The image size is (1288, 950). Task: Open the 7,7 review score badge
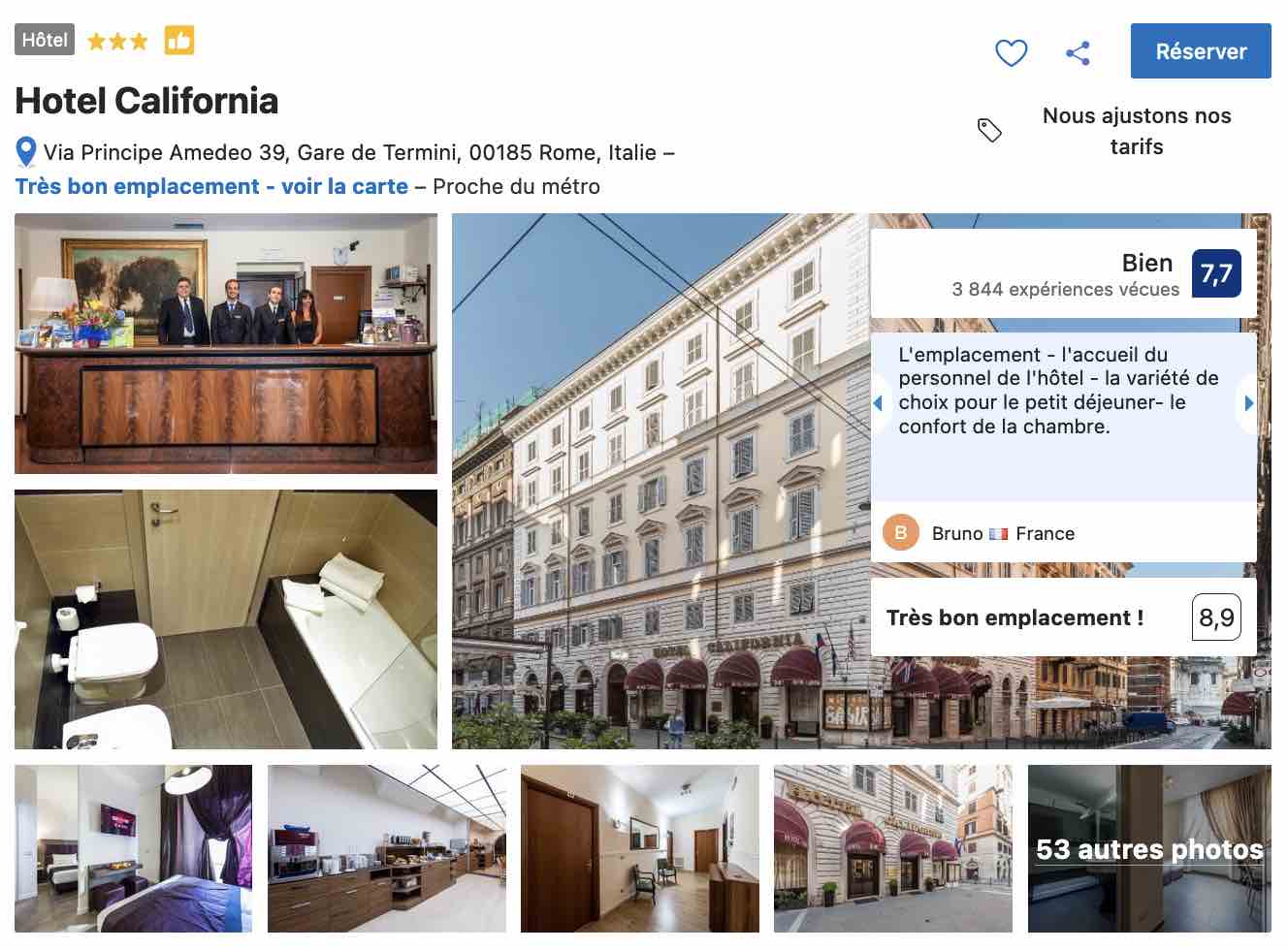coord(1216,273)
